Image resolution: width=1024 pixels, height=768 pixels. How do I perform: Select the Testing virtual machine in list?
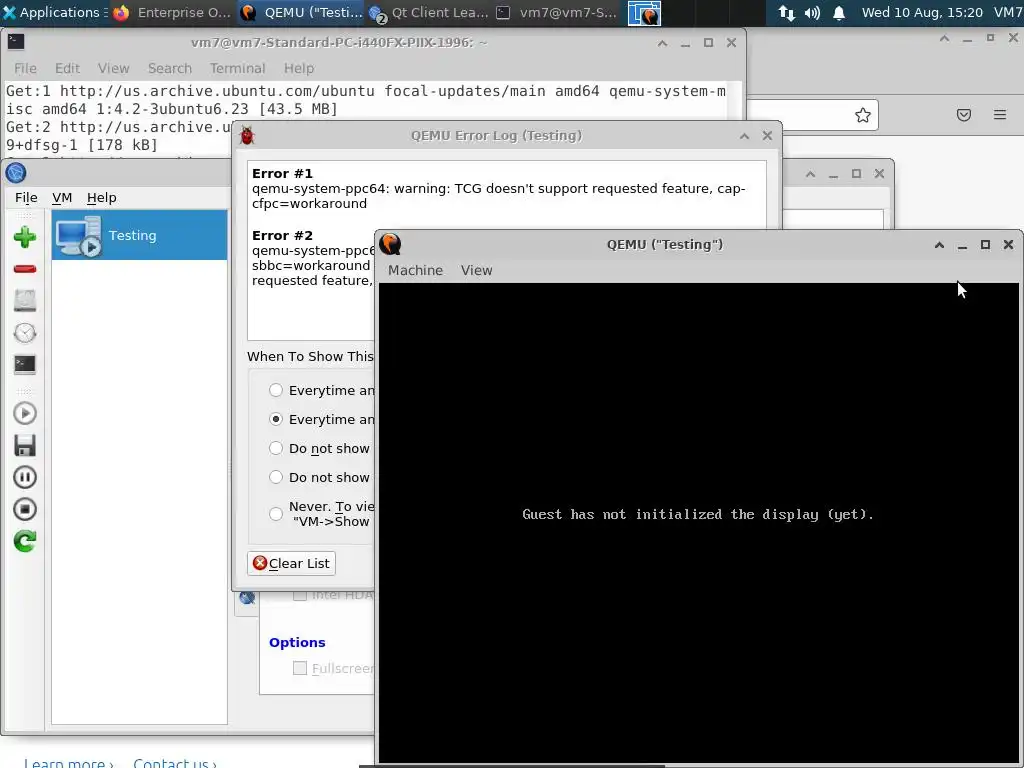tap(139, 235)
